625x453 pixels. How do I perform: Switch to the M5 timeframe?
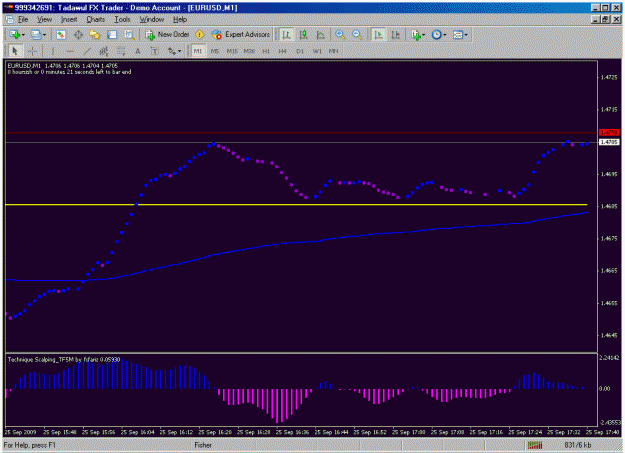[x=215, y=51]
